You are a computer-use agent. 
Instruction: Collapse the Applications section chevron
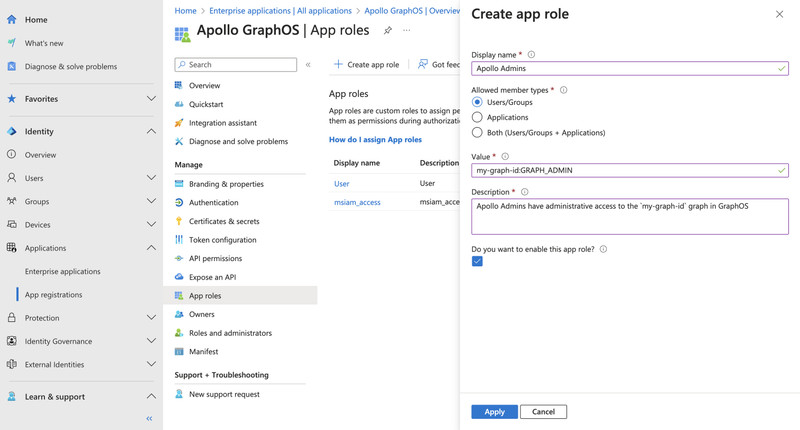[151, 248]
